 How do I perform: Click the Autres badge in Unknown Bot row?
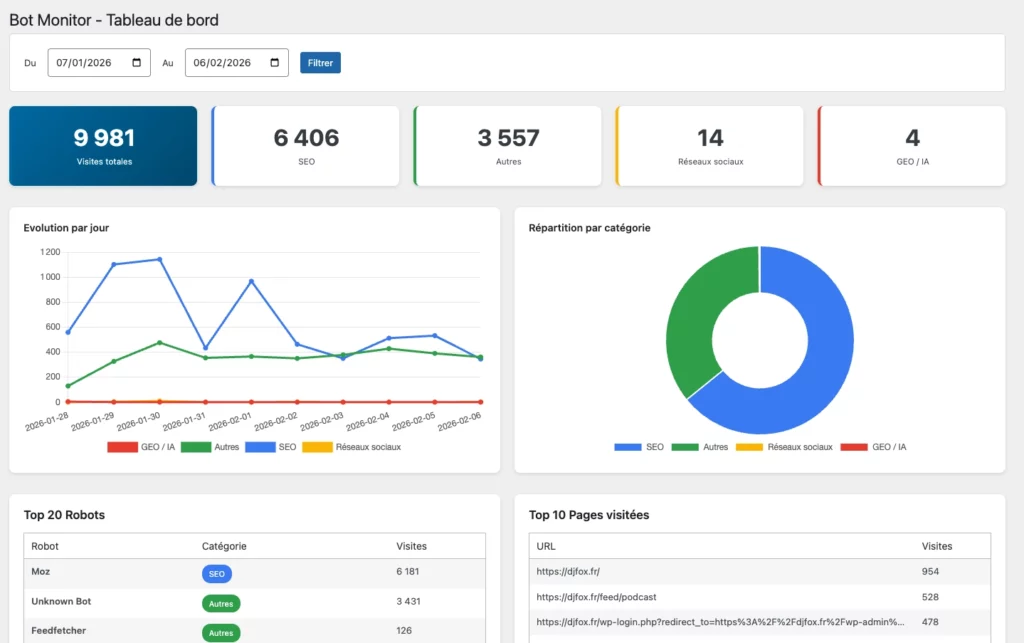point(221,604)
